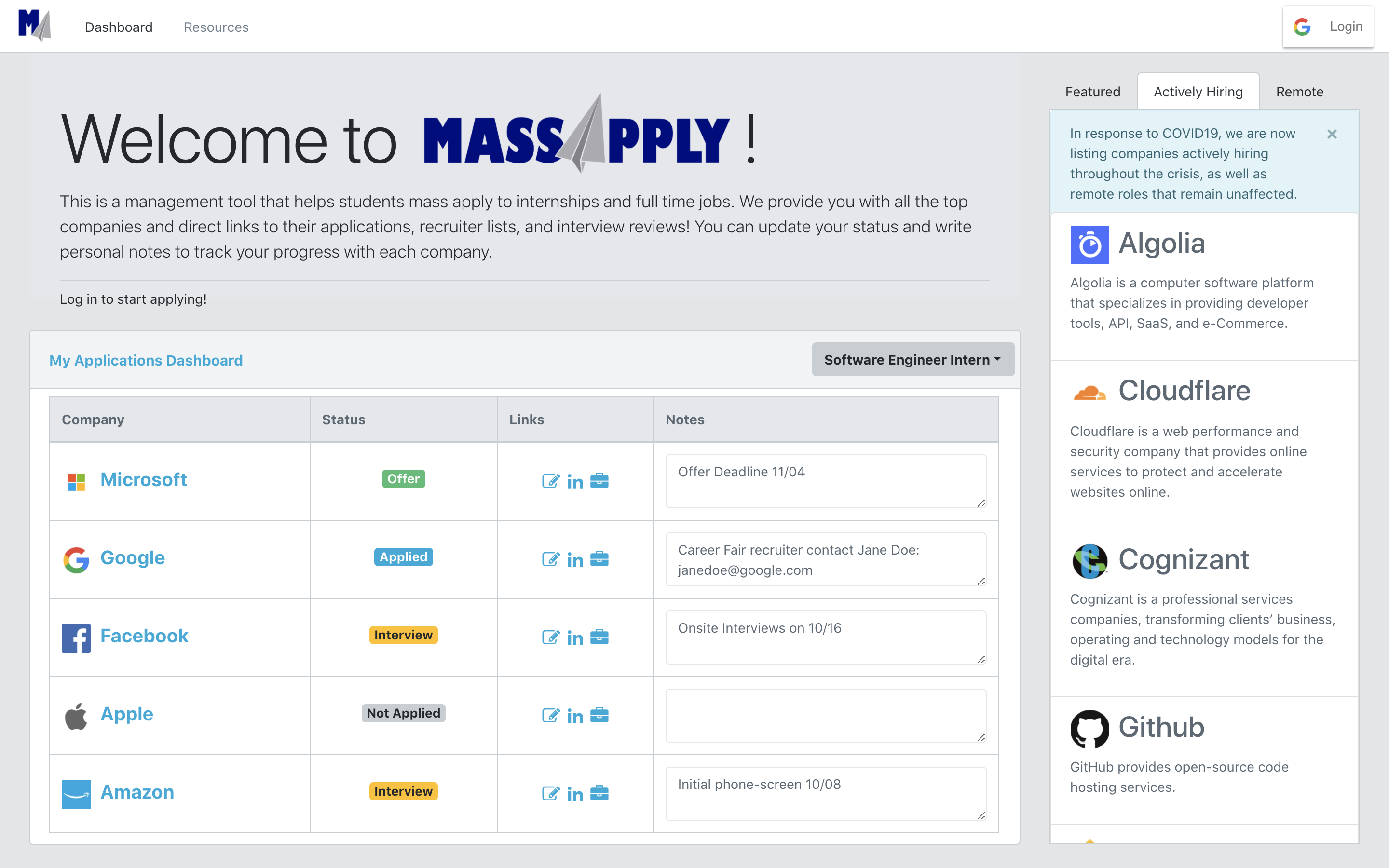Dismiss the COVID-19 notification banner
Image resolution: width=1389 pixels, height=868 pixels.
point(1332,134)
